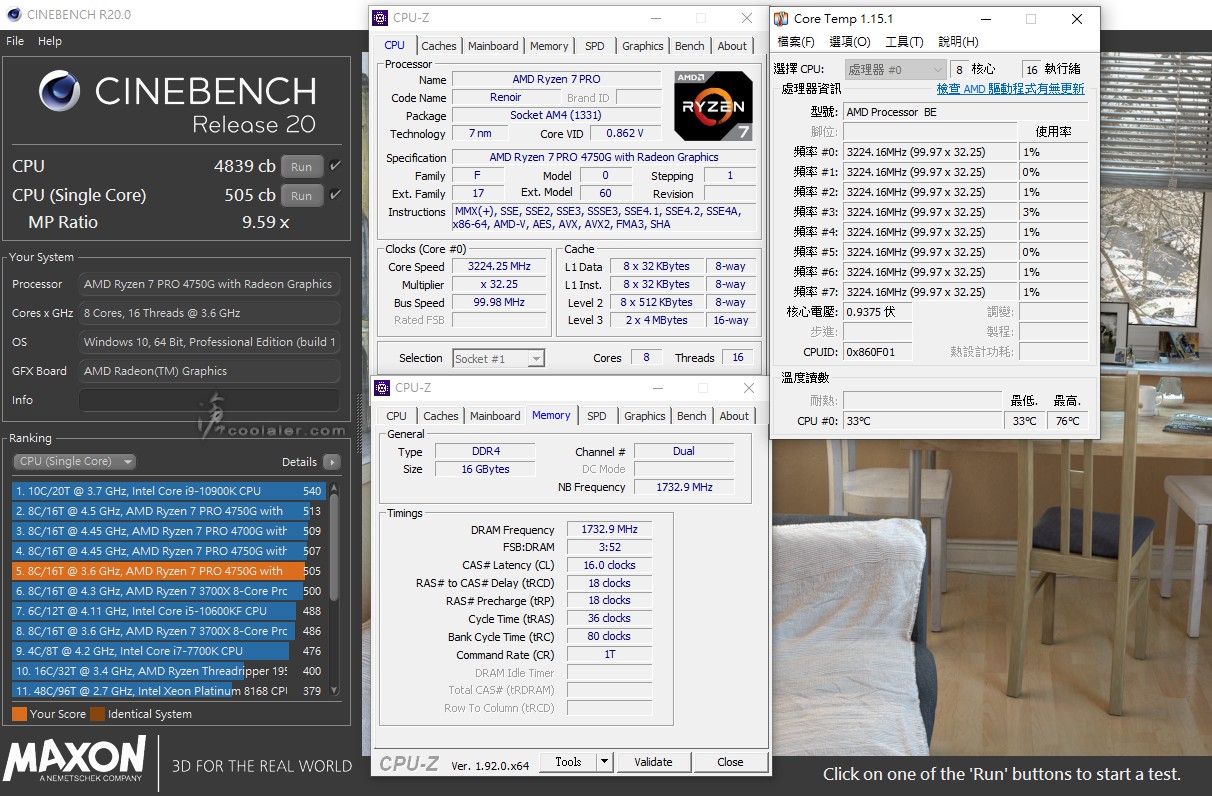Screen dimensions: 1212x796
Task: Open Graphics tab in CPU-Z memory window
Action: (x=644, y=416)
